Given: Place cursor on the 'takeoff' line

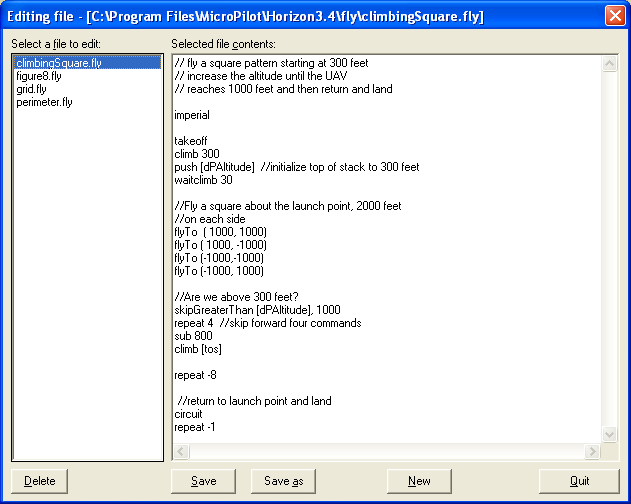Looking at the screenshot, I should click(x=191, y=141).
